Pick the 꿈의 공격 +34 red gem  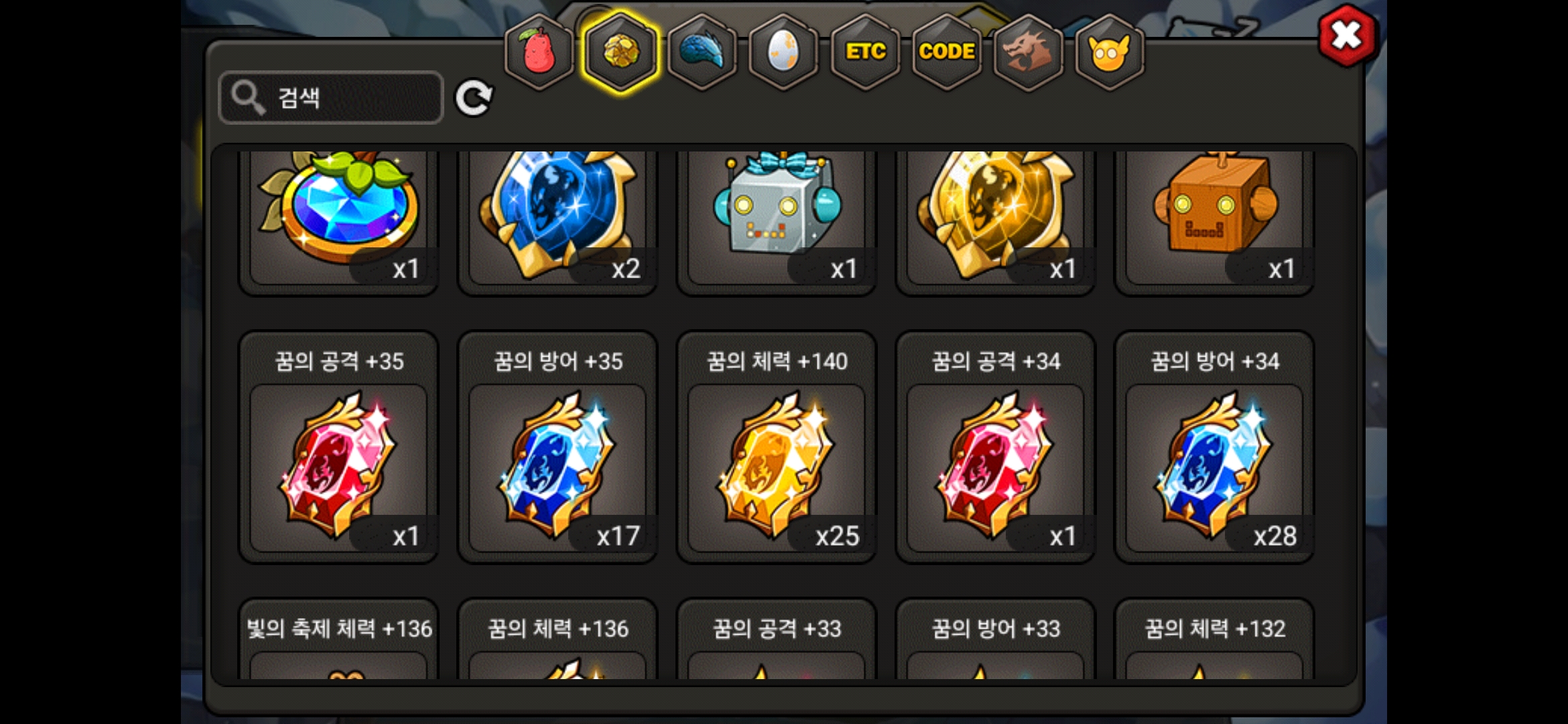996,448
